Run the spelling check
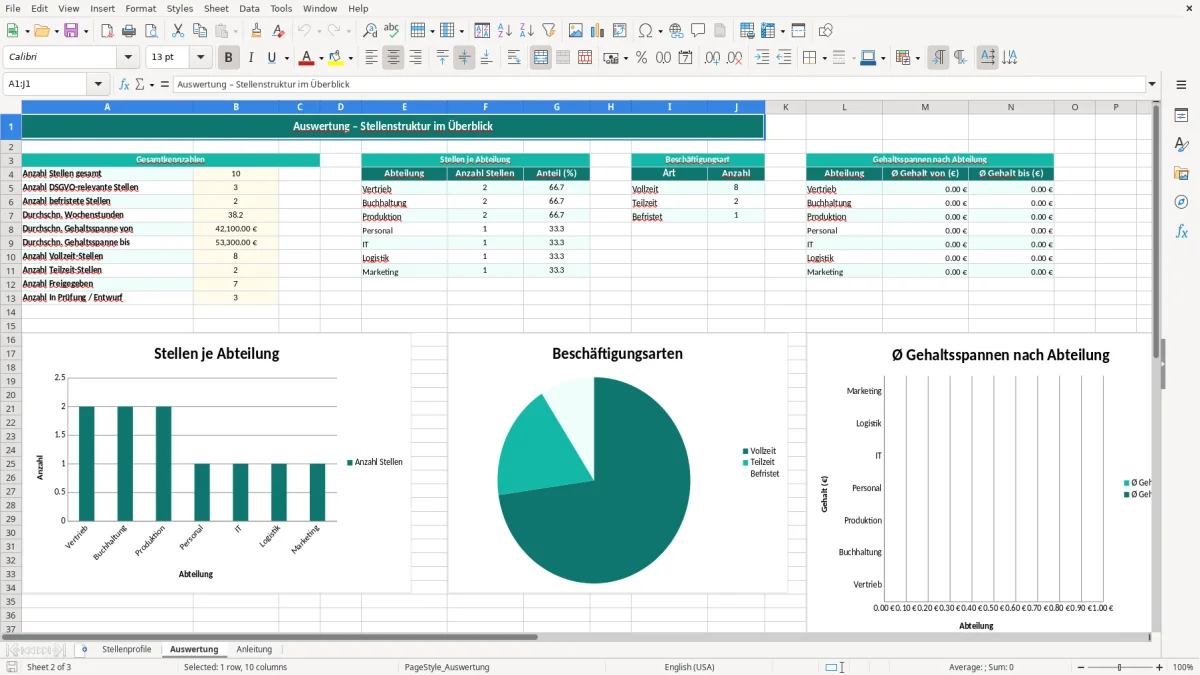The image size is (1200, 675). [392, 31]
